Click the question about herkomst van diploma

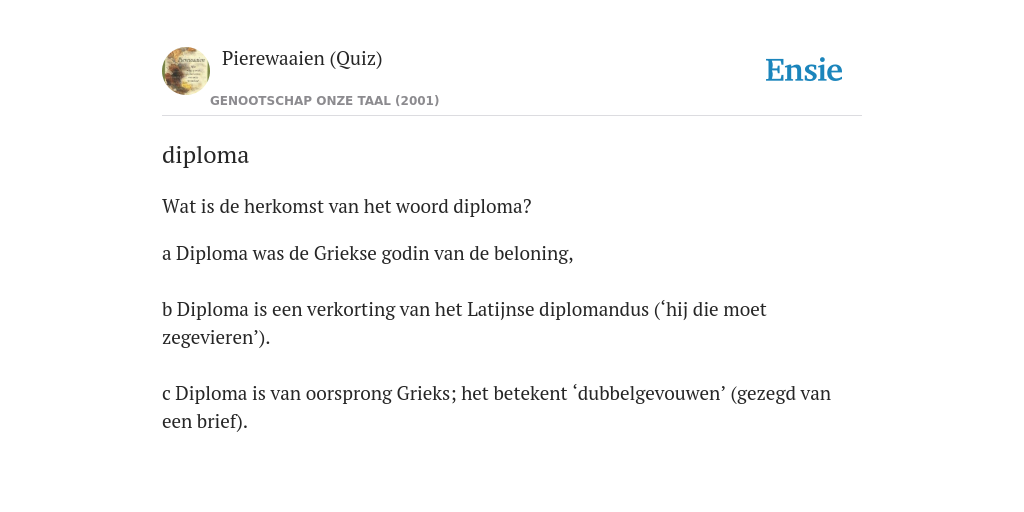click(347, 207)
